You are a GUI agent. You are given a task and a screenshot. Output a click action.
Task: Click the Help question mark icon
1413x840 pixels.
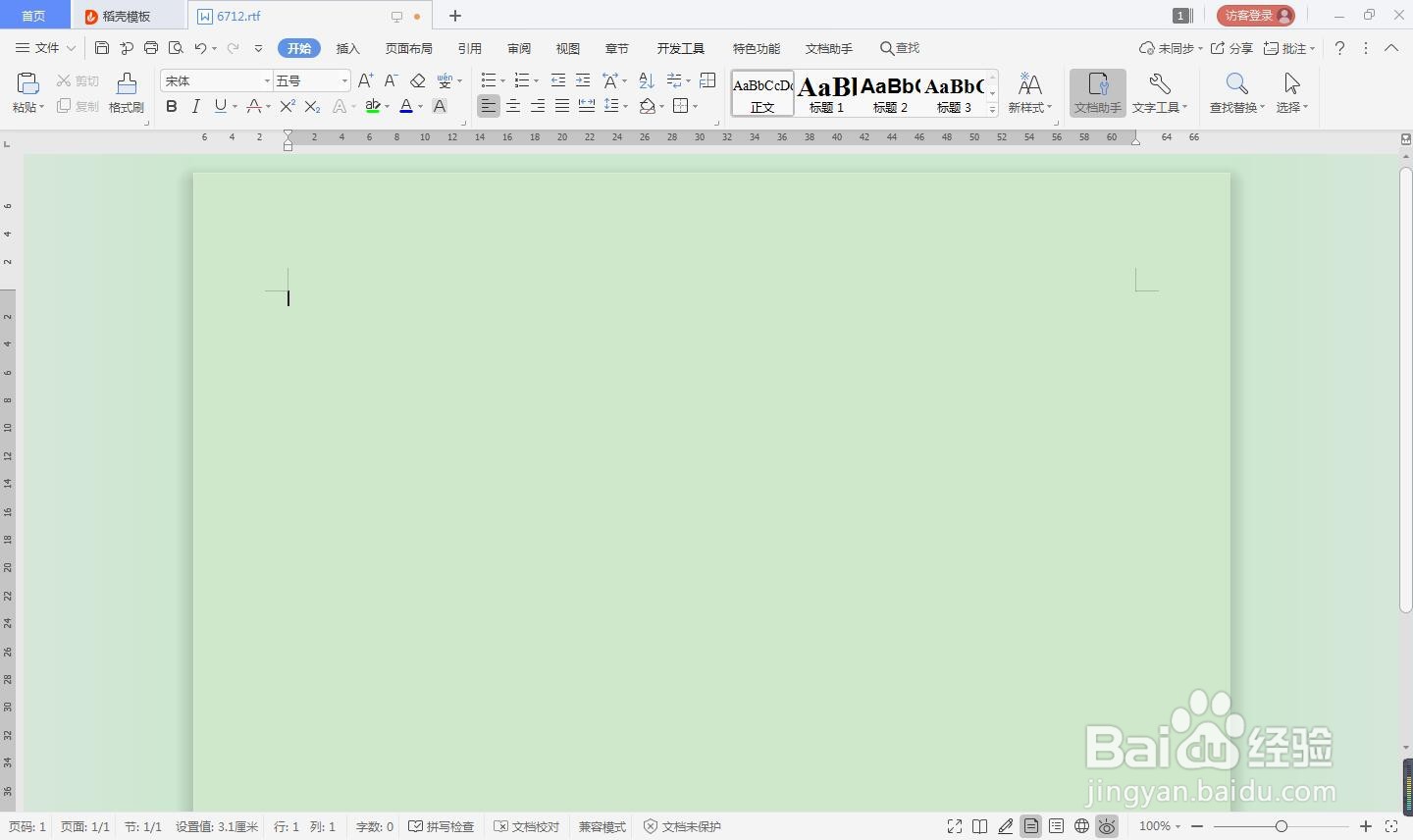(1339, 48)
